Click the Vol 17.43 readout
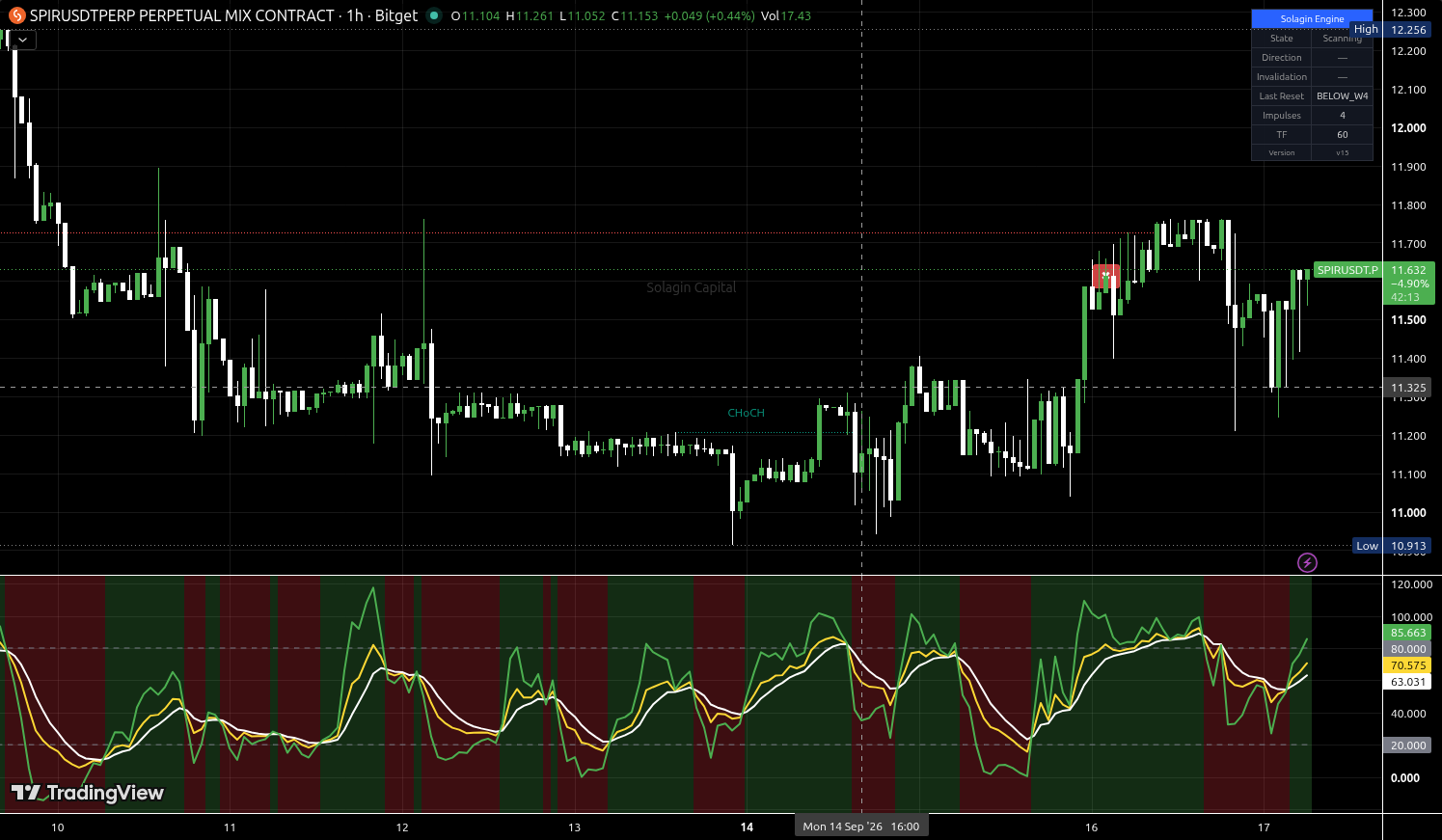The image size is (1442, 840). coord(785,16)
